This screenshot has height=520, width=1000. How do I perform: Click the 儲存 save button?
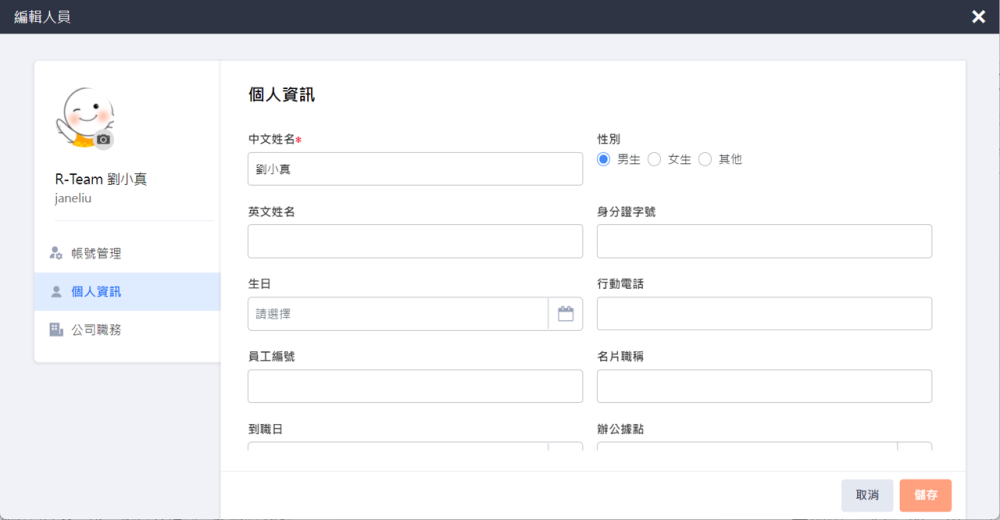click(925, 495)
